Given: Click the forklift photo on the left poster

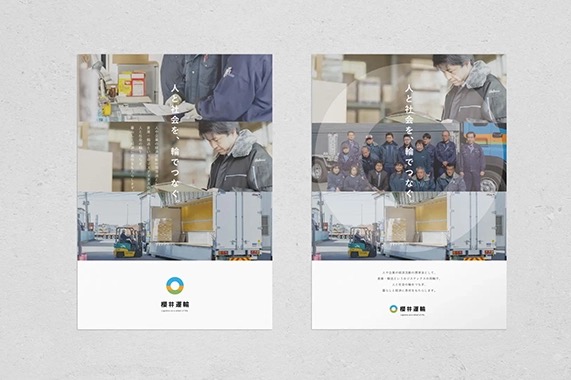Looking at the screenshot, I should 175,226.
